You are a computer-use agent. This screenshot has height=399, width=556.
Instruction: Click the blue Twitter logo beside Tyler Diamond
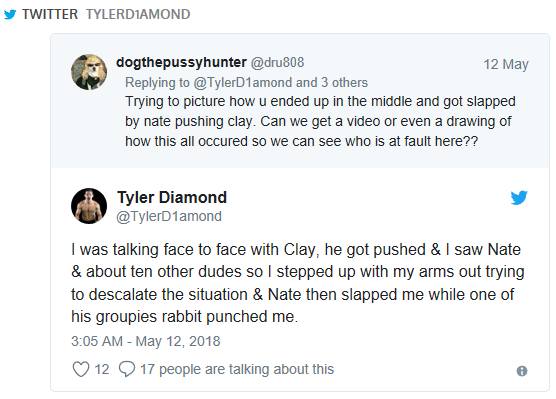(x=519, y=198)
